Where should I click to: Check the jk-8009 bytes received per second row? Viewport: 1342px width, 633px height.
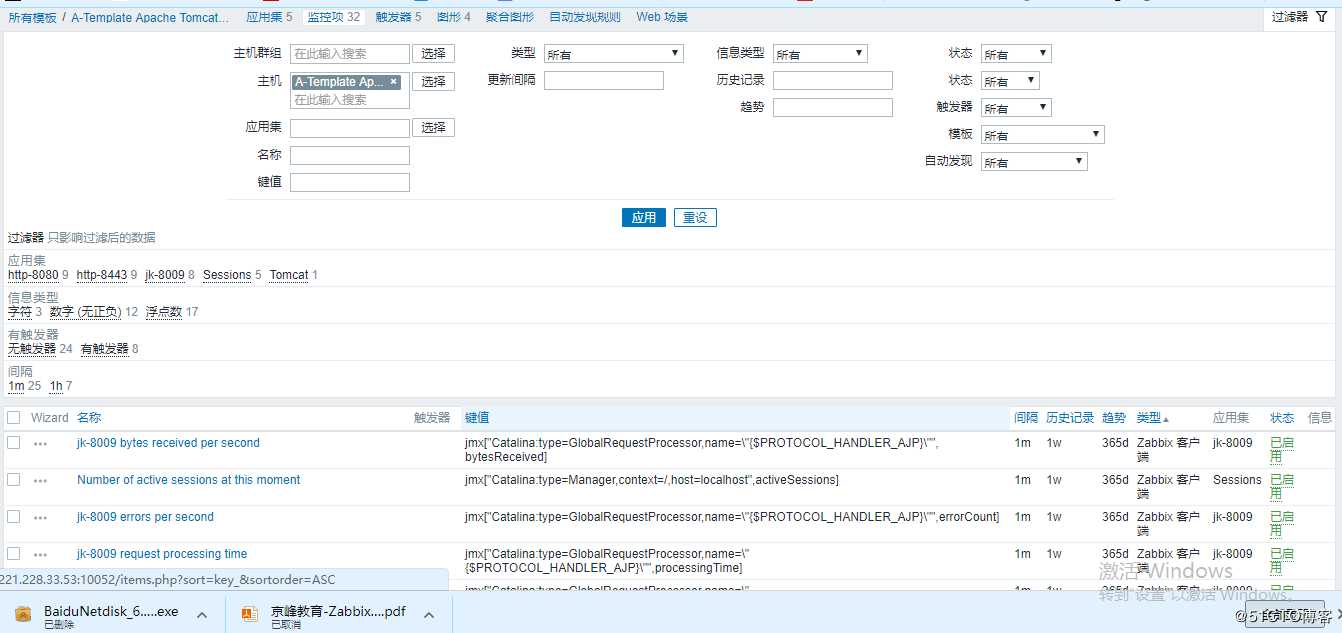click(14, 442)
